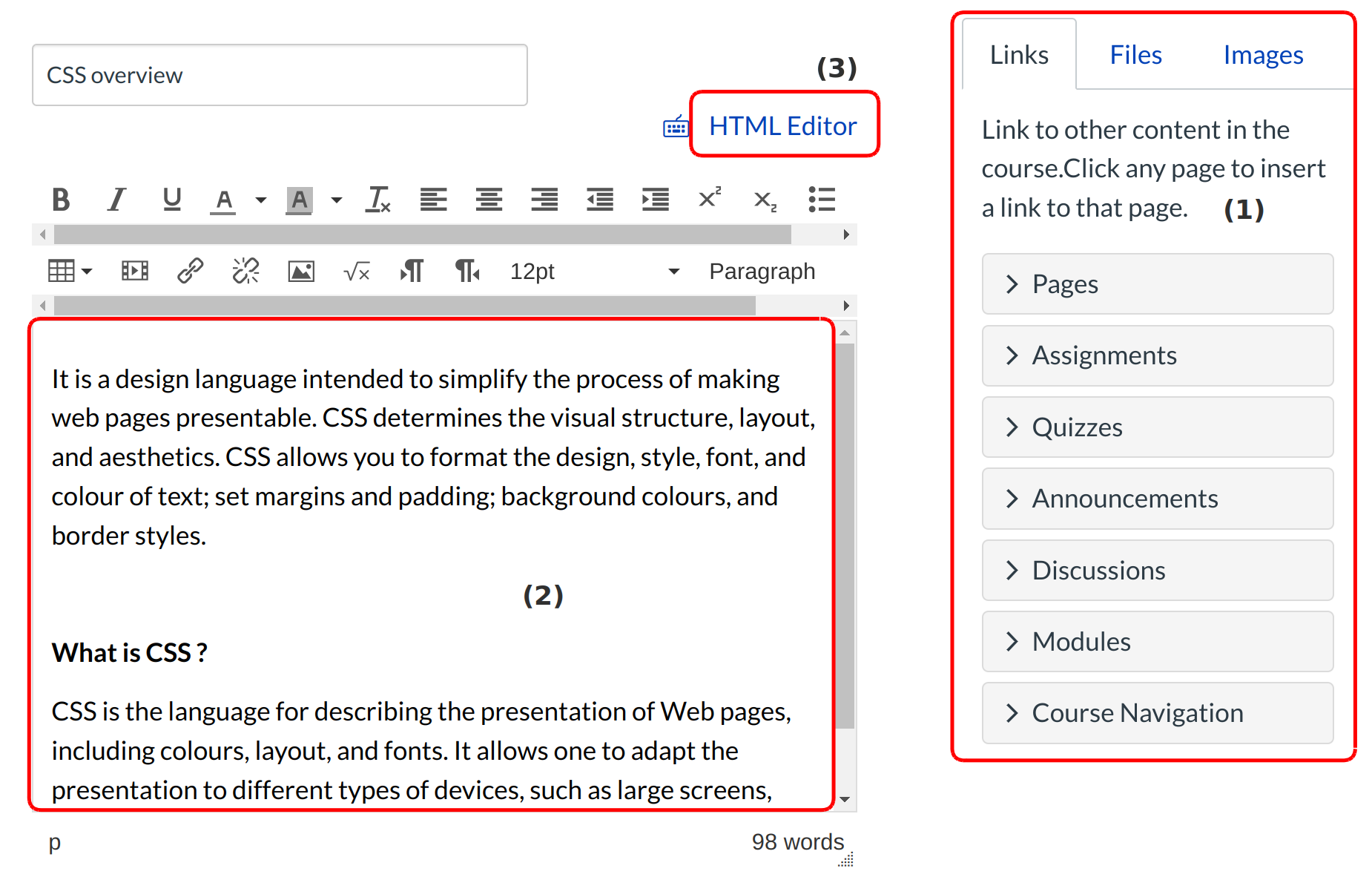This screenshot has height=880, width=1372.
Task: Insert math equation
Action: click(357, 272)
